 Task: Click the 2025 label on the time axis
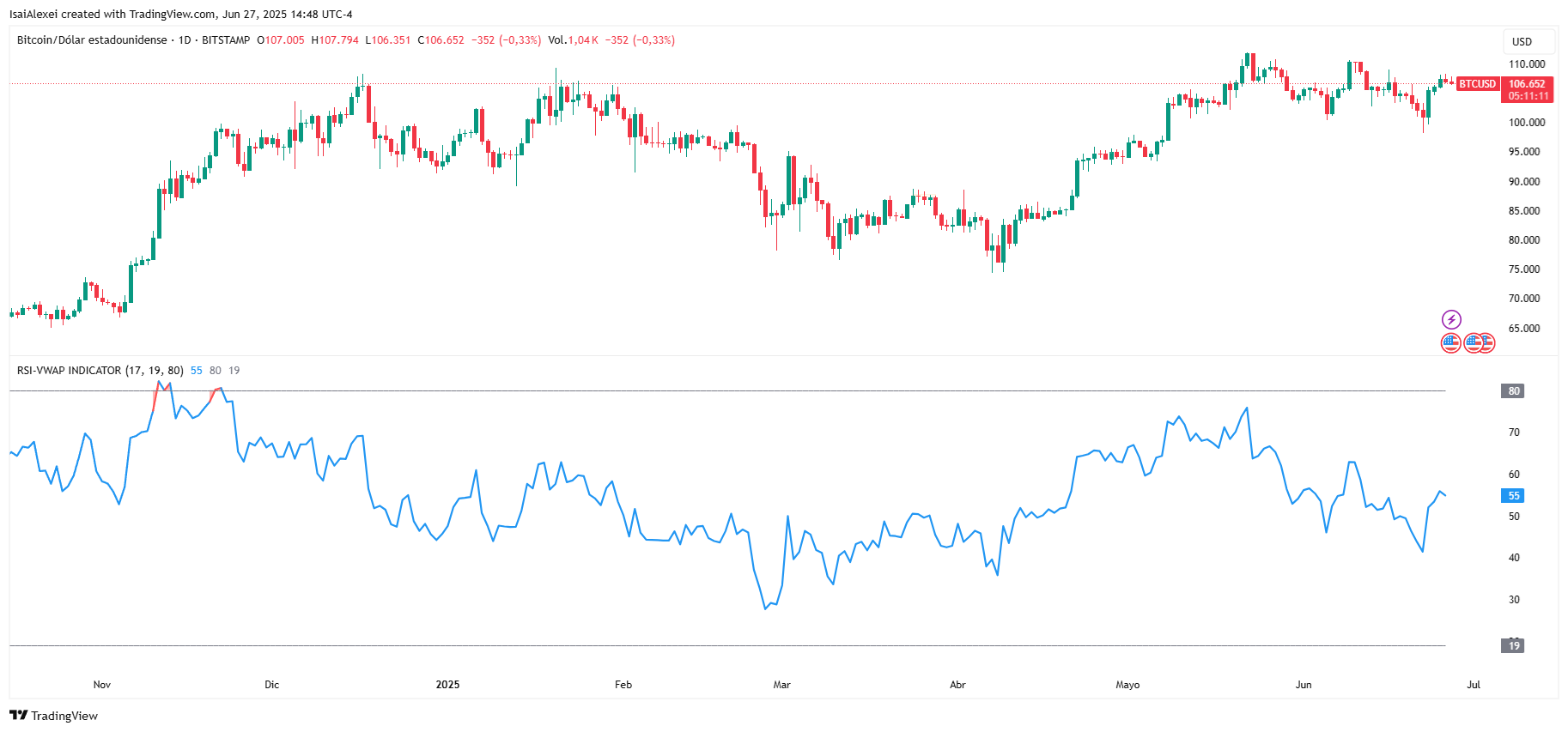[x=447, y=685]
